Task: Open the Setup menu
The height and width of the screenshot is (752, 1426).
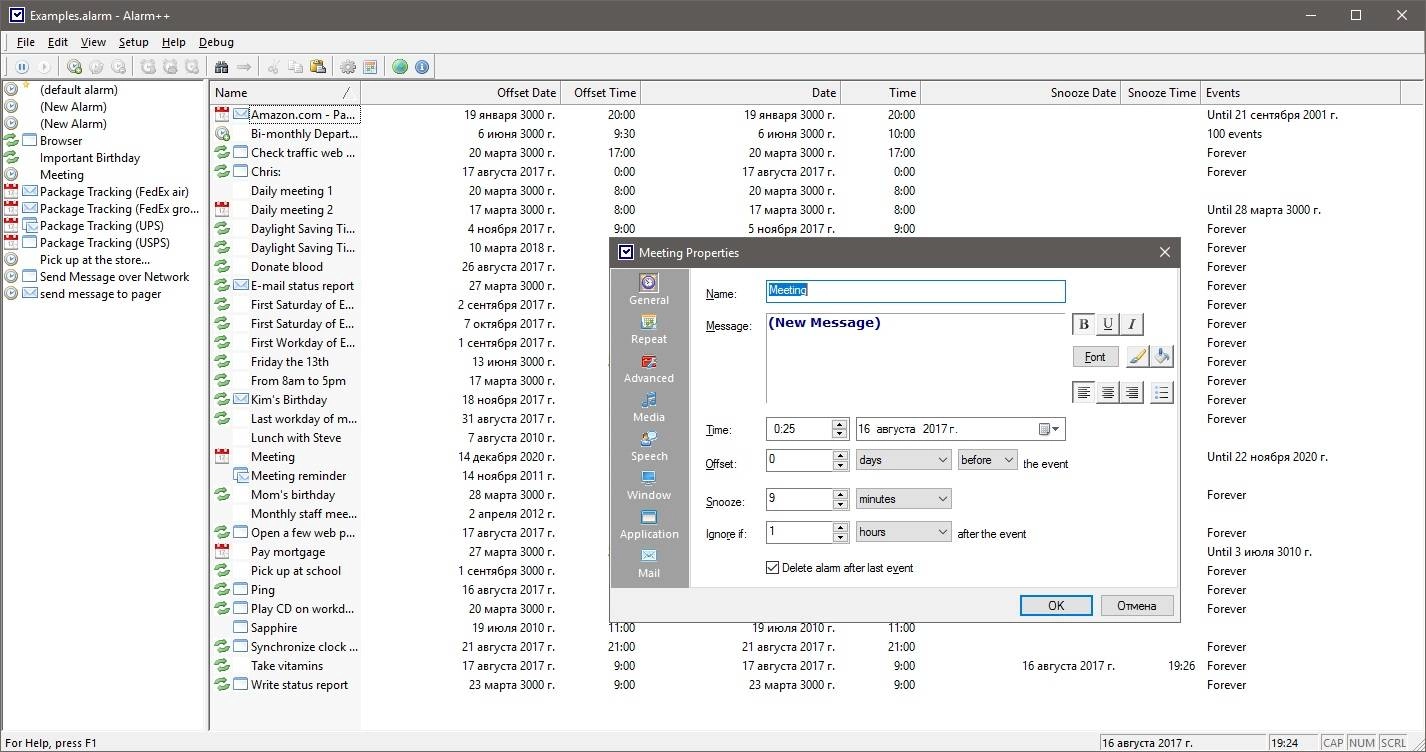Action: point(133,42)
